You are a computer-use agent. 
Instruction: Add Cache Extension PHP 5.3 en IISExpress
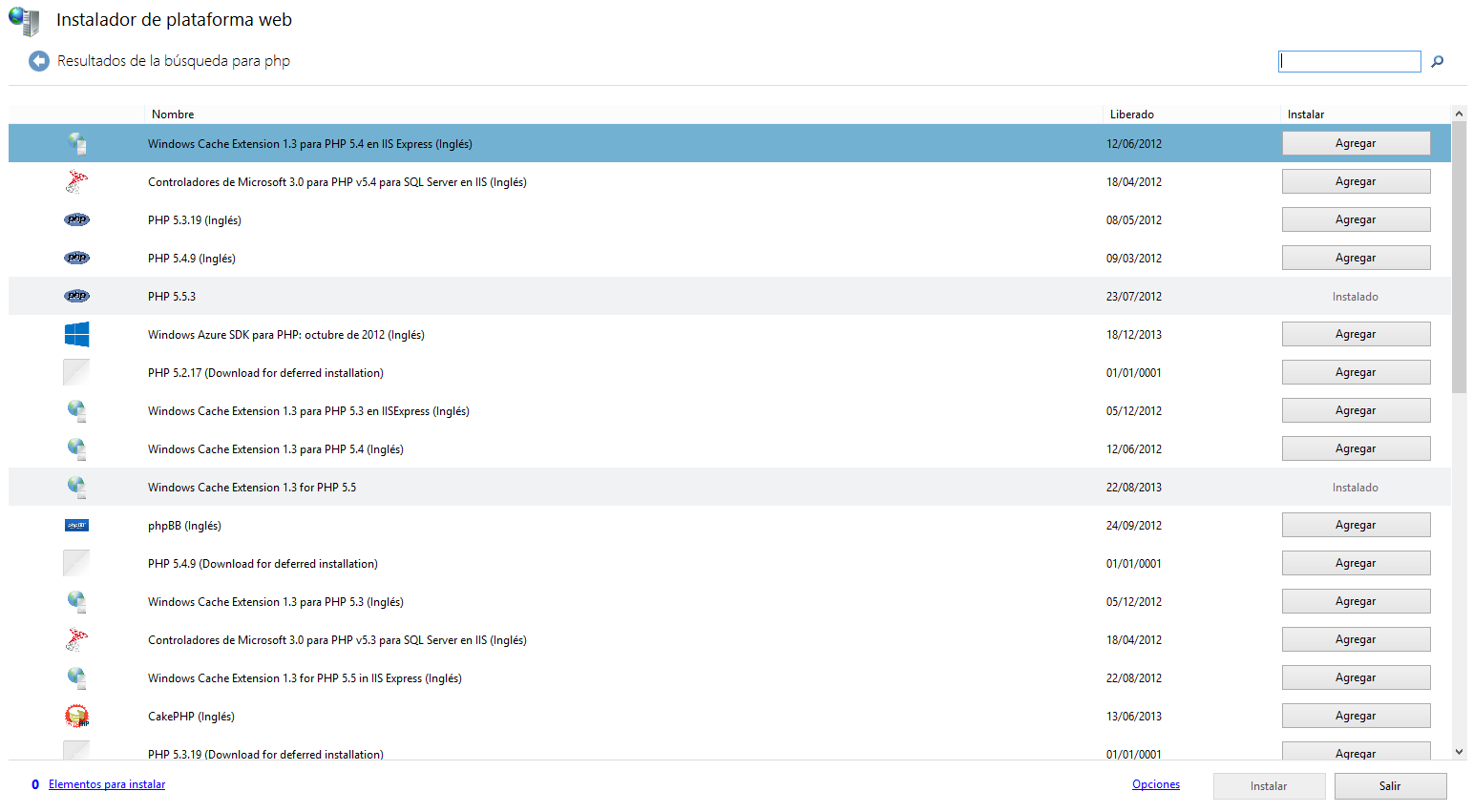pos(1356,410)
